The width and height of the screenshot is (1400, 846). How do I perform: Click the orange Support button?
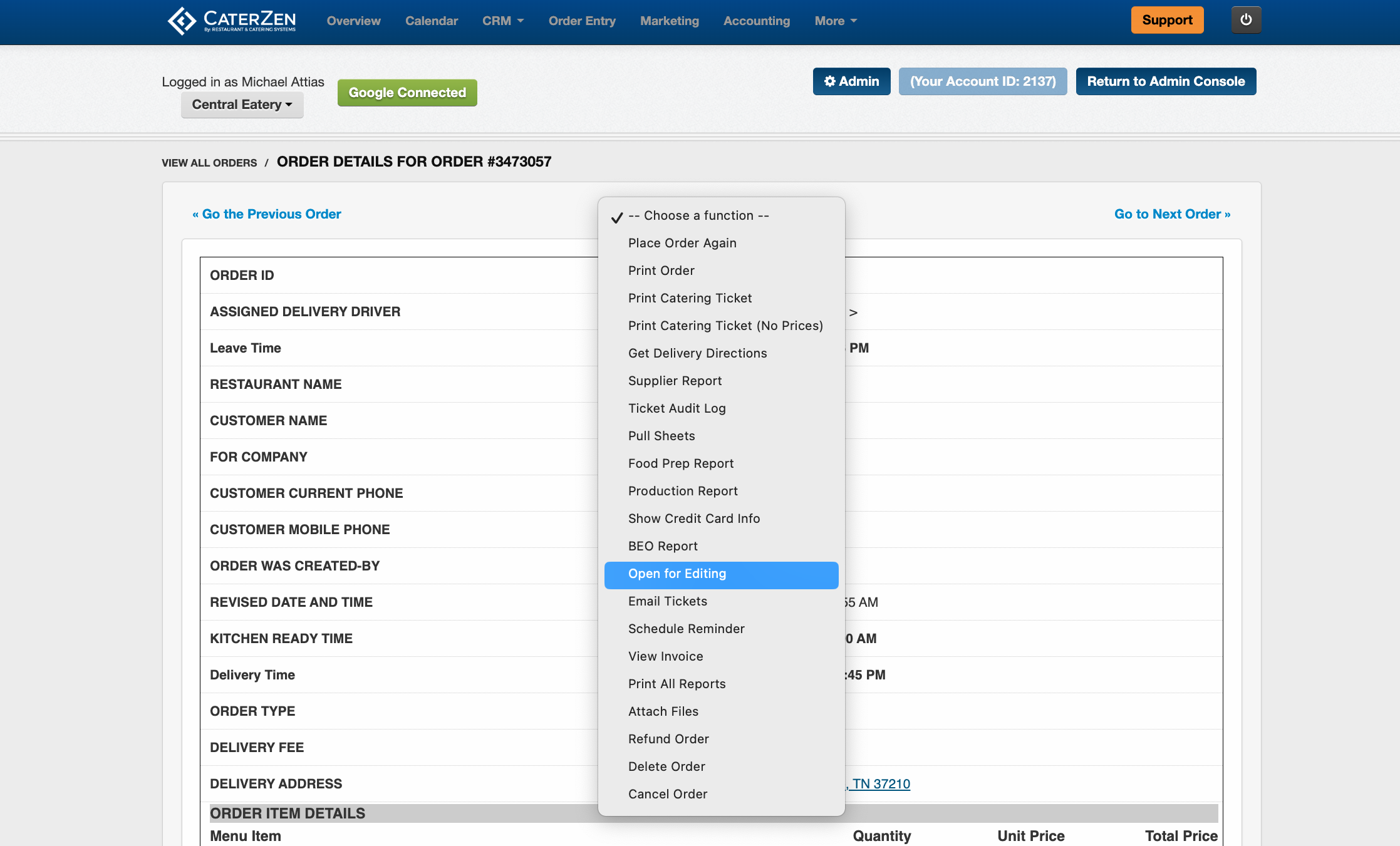[x=1167, y=20]
